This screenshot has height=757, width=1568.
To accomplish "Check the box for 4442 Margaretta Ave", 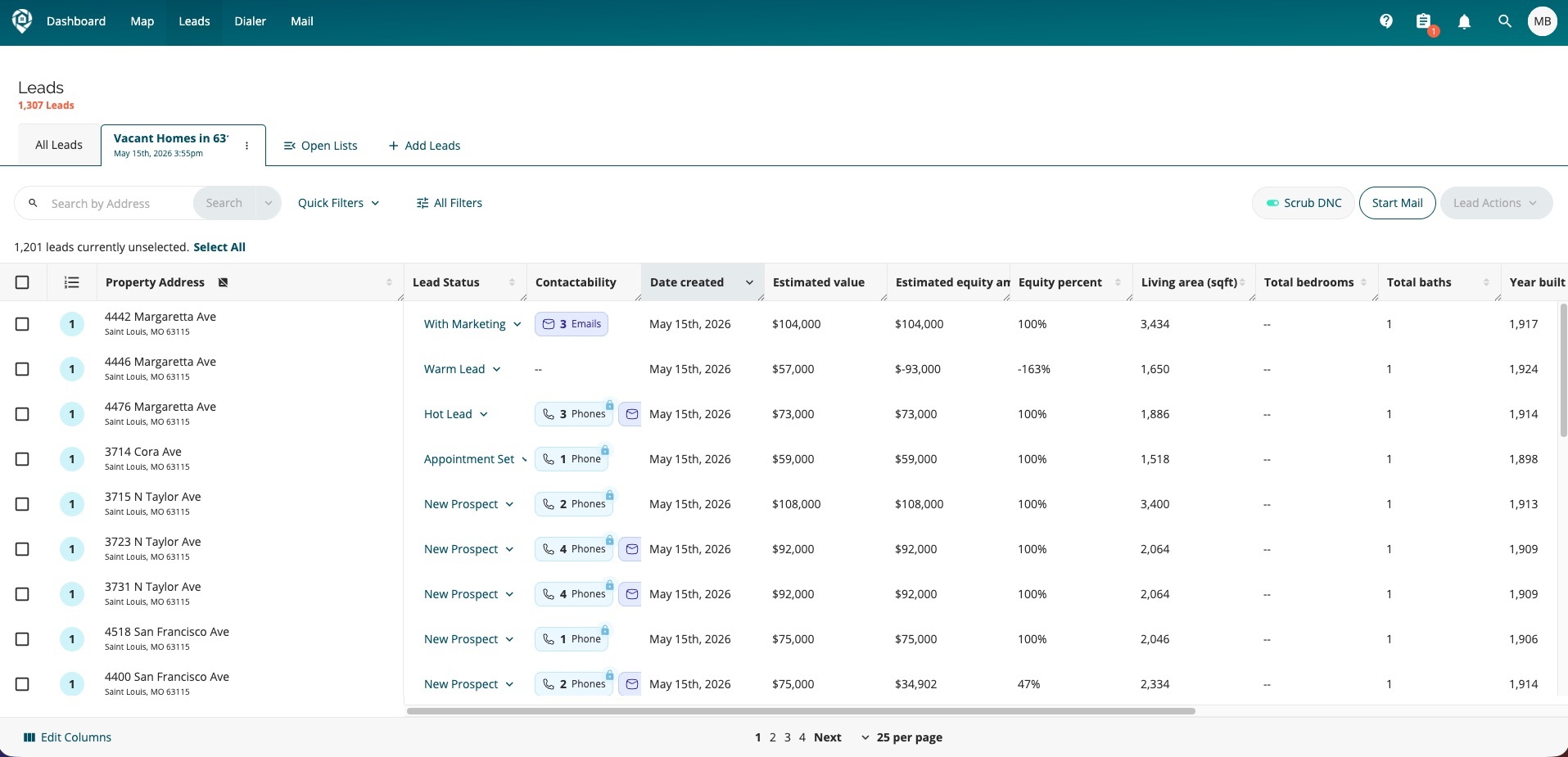I will (x=22, y=324).
